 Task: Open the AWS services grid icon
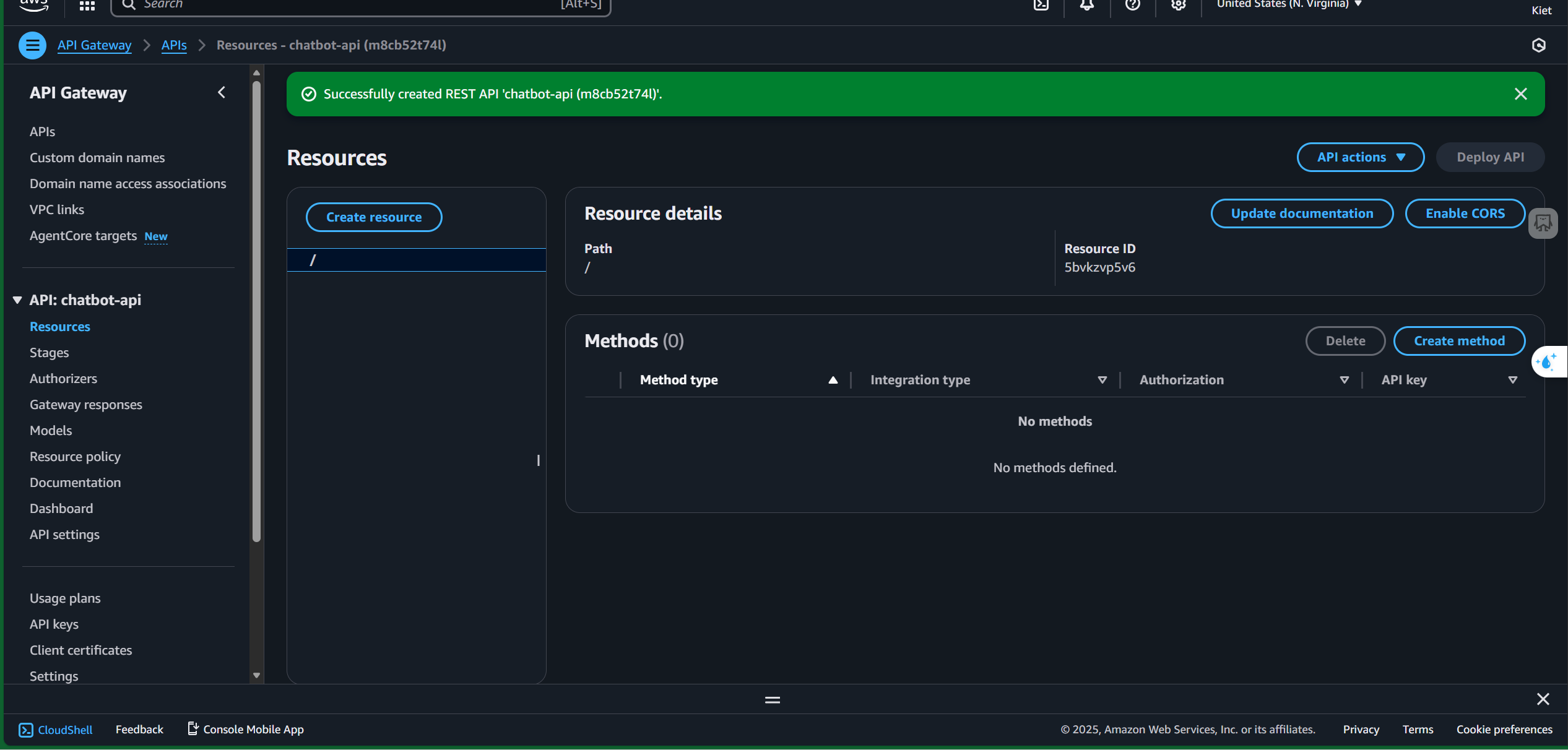pyautogui.click(x=87, y=6)
